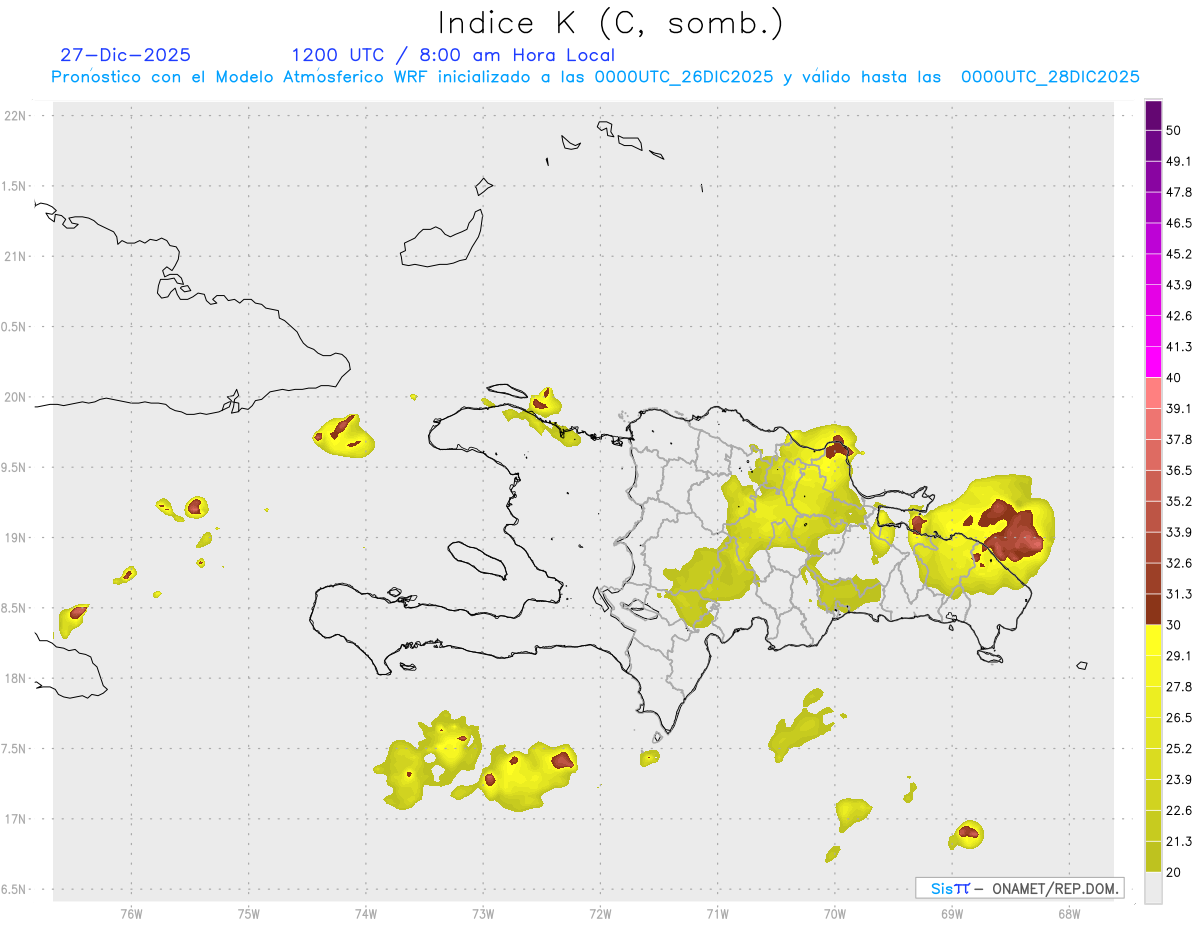This screenshot has height=927, width=1200.
Task: Click the "36.5" color bar value
Action: click(x=1179, y=470)
